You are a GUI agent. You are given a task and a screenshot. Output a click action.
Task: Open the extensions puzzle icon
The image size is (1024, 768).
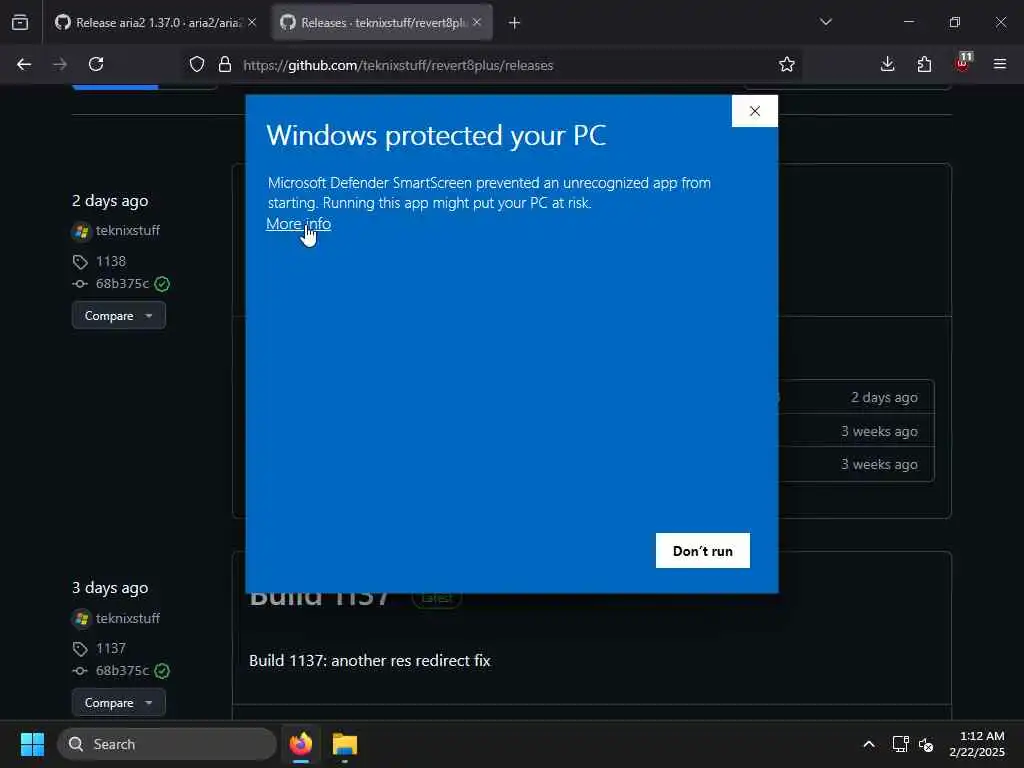(924, 64)
